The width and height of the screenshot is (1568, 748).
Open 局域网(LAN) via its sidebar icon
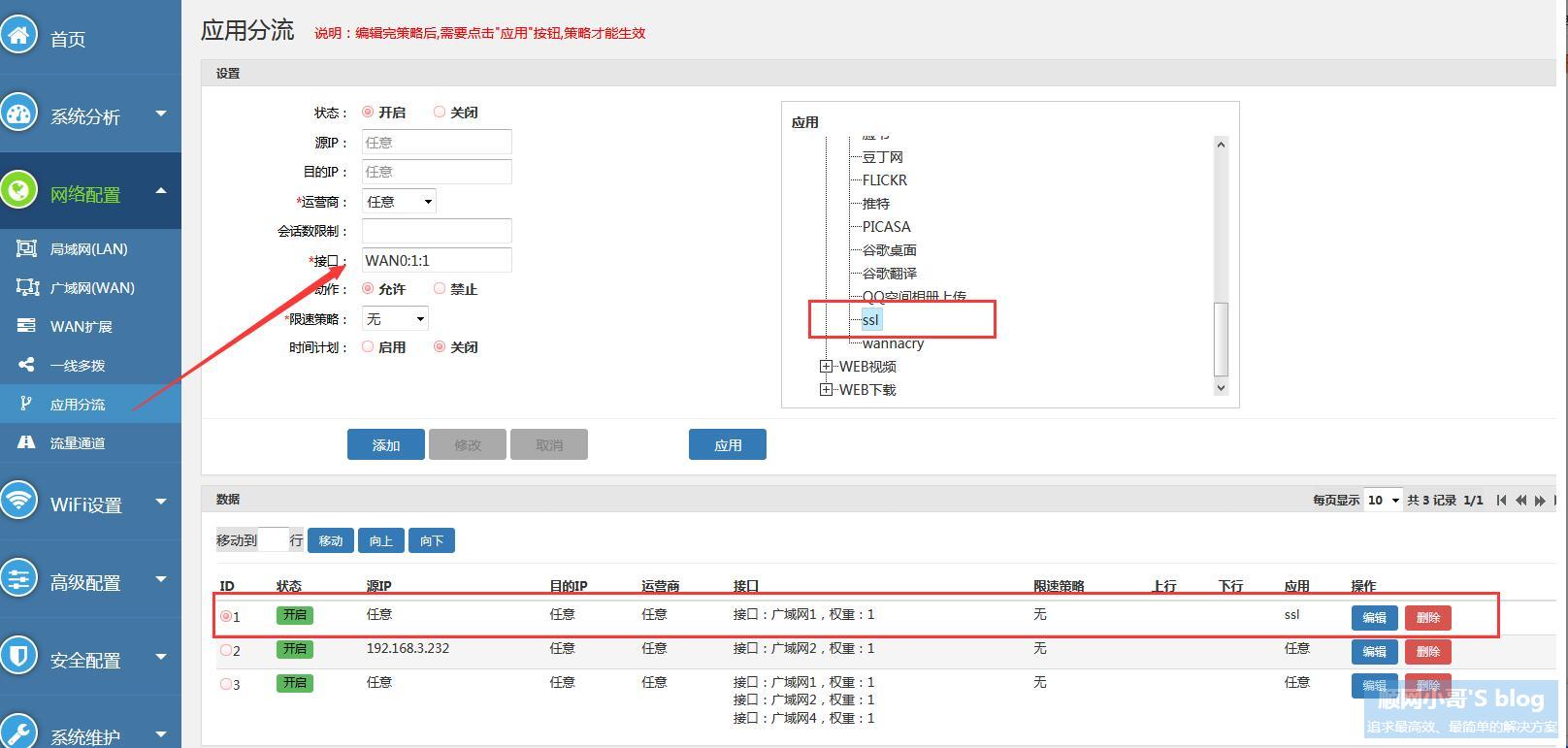pyautogui.click(x=26, y=249)
